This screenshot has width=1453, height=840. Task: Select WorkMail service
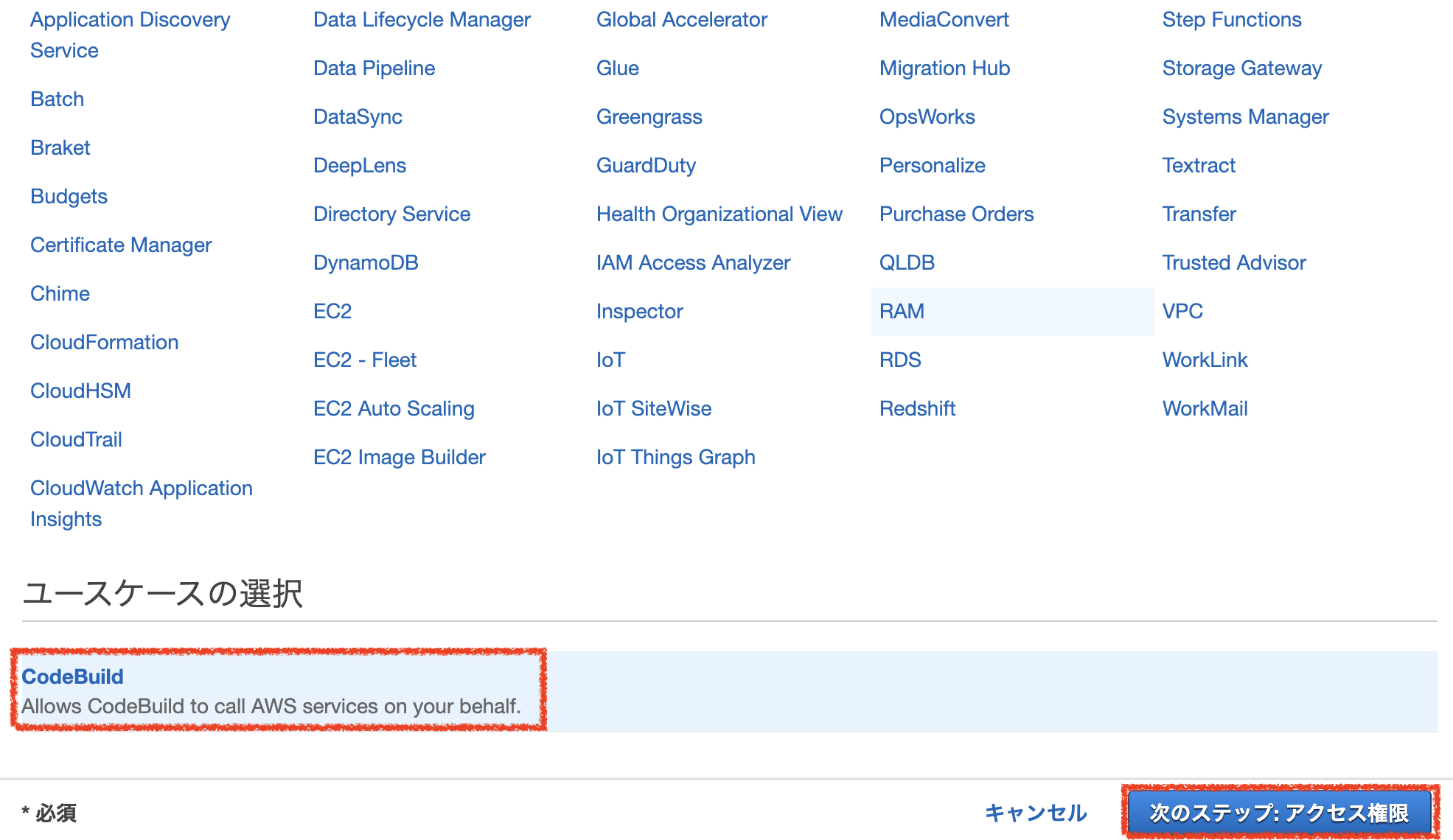click(1205, 408)
